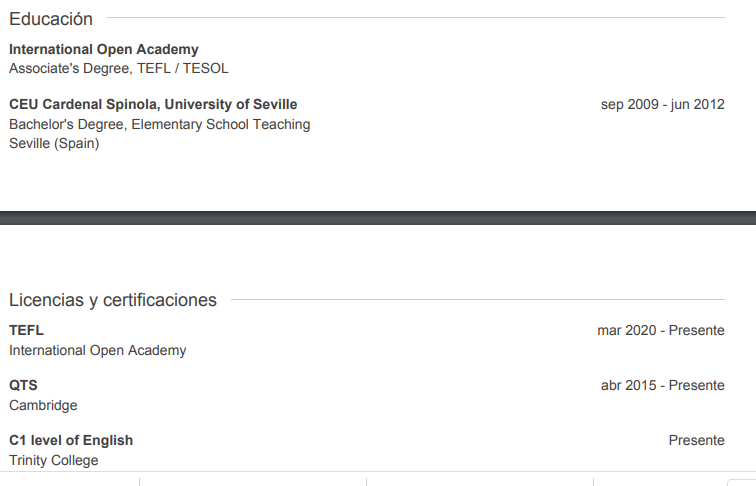756x486 pixels.
Task: Open CEU Cardenal Spinola, University of Seville
Action: click(153, 104)
